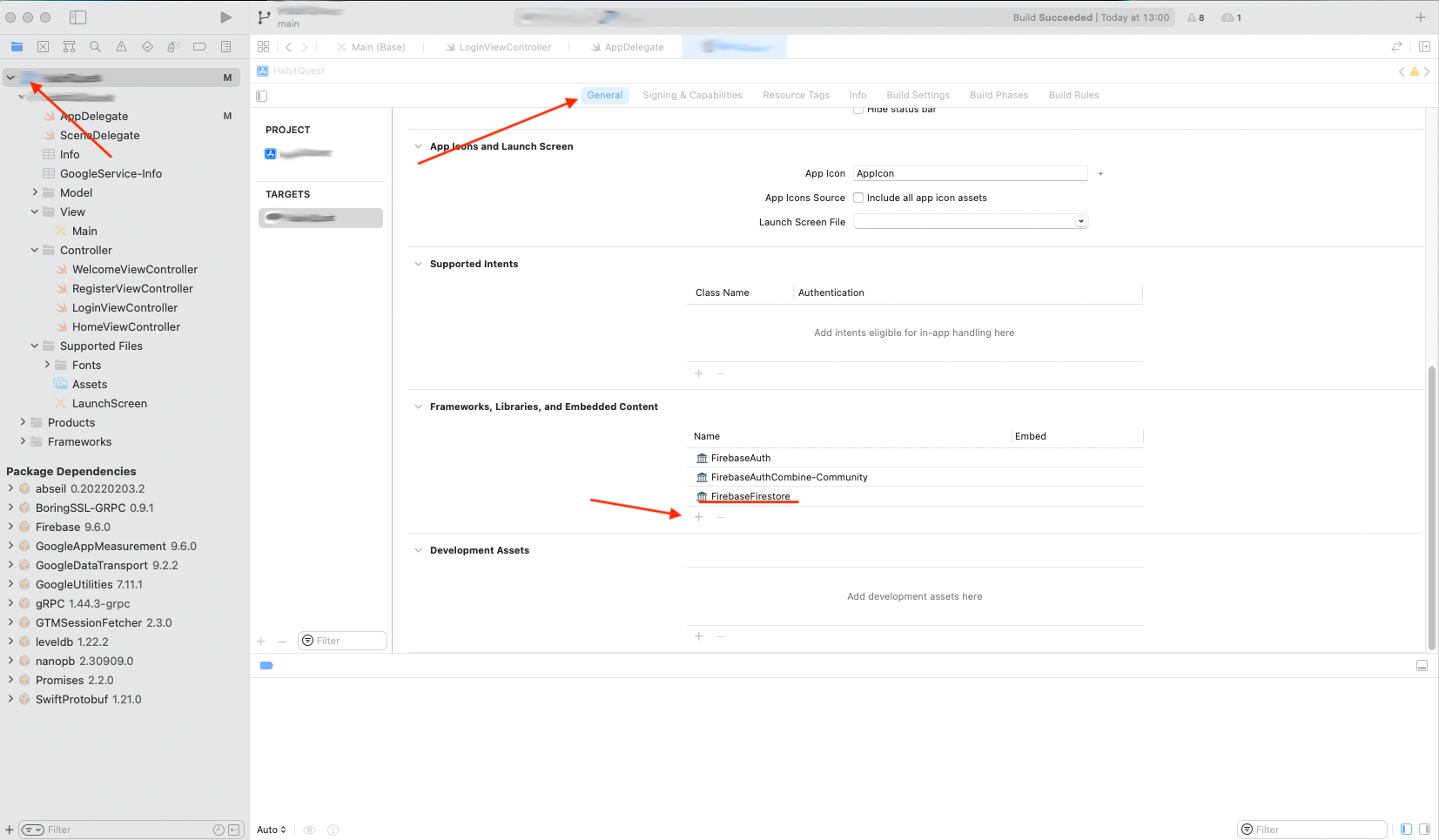Open the Source Control navigator
Image resolution: width=1439 pixels, height=840 pixels.
coord(43,47)
